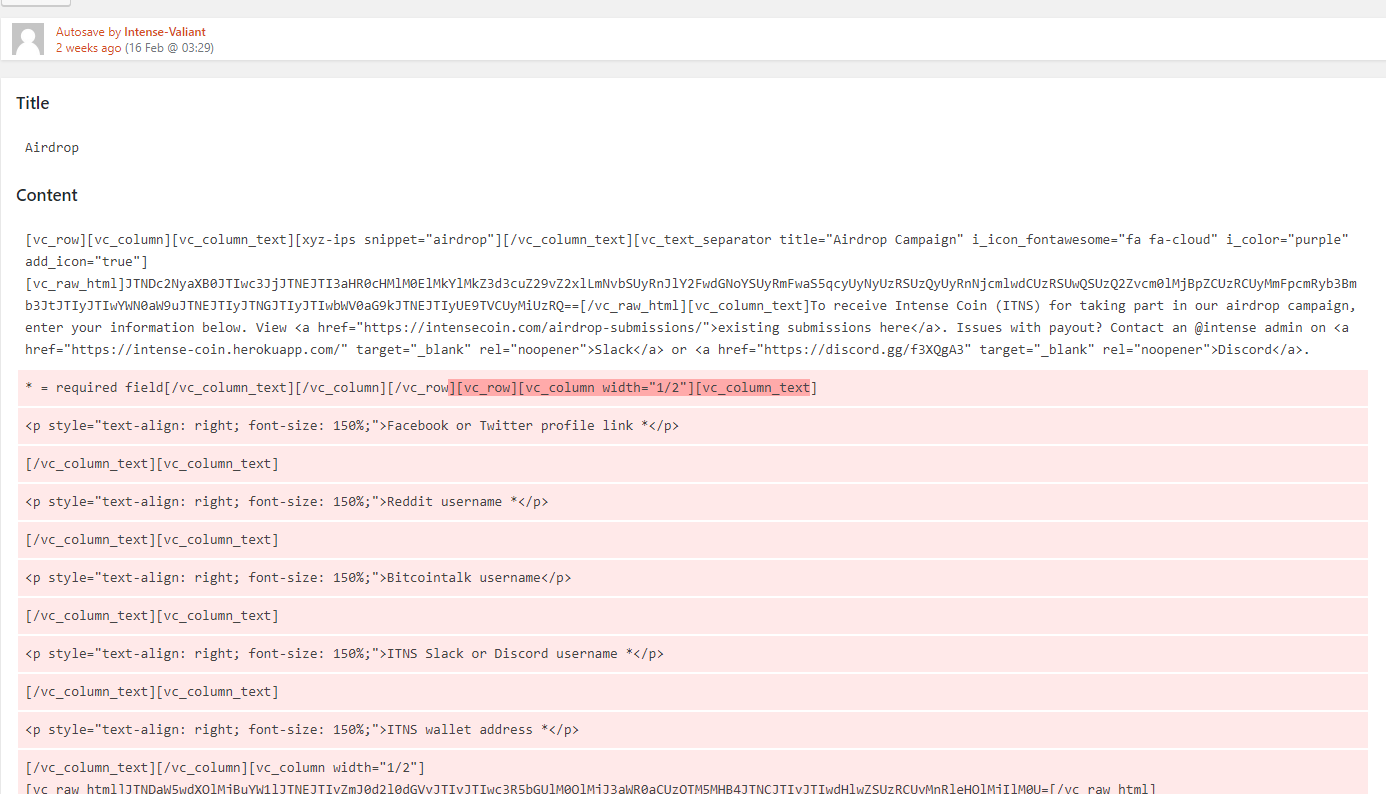The height and width of the screenshot is (794, 1386).
Task: Click the 'add_icon="true"]' line
Action: pyautogui.click(x=86, y=262)
